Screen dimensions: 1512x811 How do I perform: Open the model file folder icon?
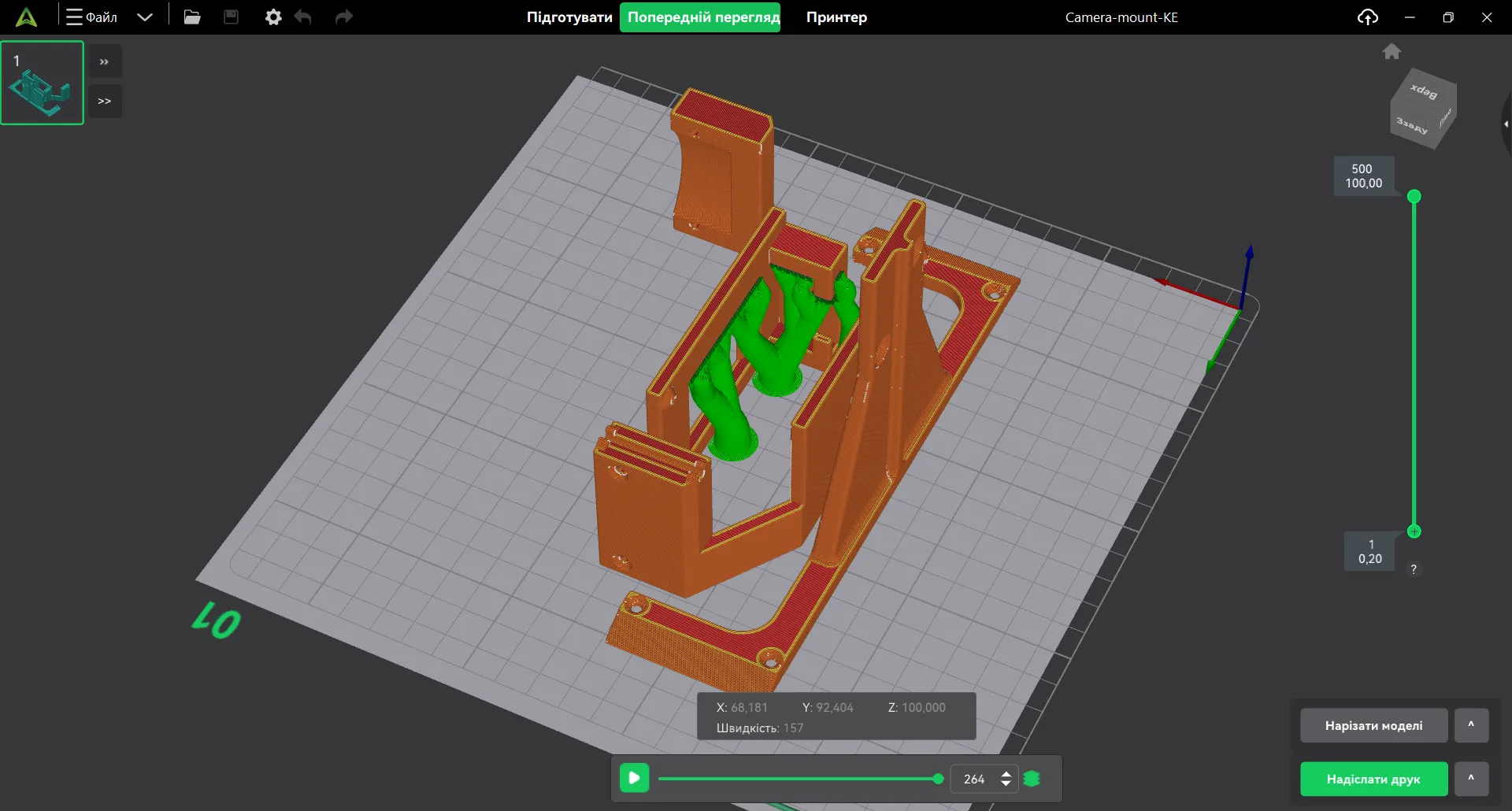coord(191,17)
